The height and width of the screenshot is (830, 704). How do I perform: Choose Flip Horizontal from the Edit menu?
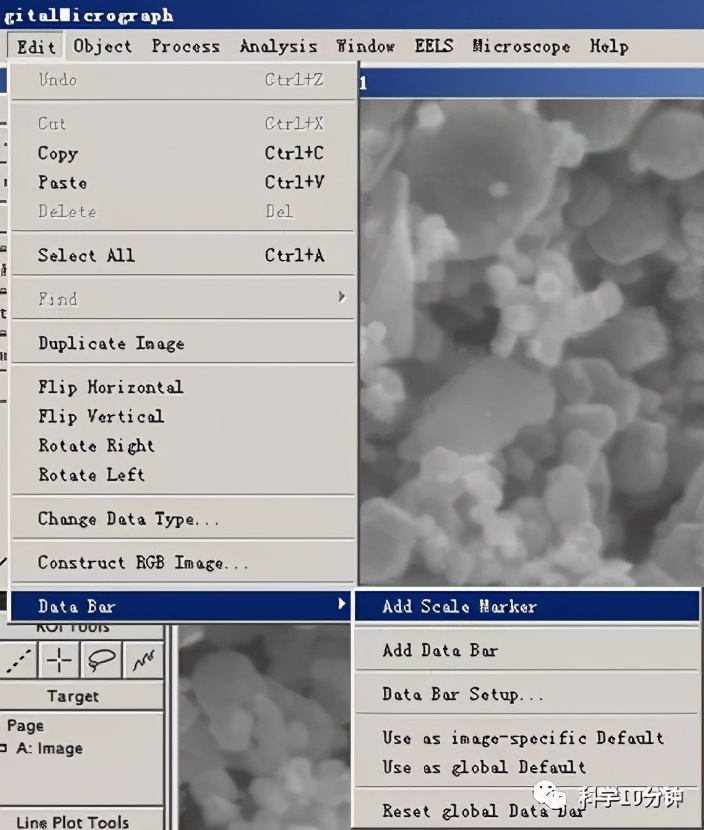[110, 387]
